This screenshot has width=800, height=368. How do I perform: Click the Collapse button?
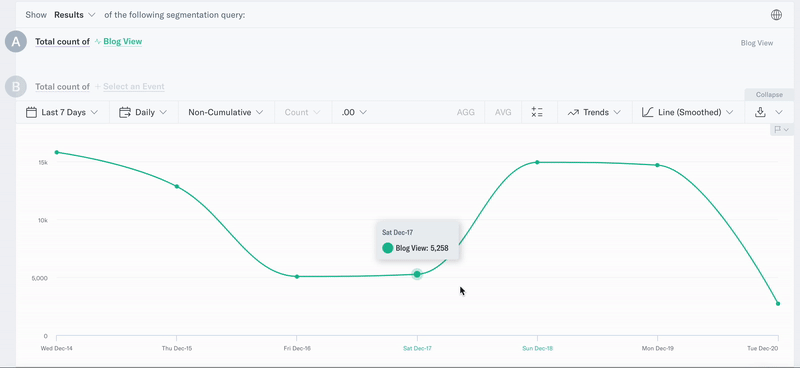coord(769,95)
